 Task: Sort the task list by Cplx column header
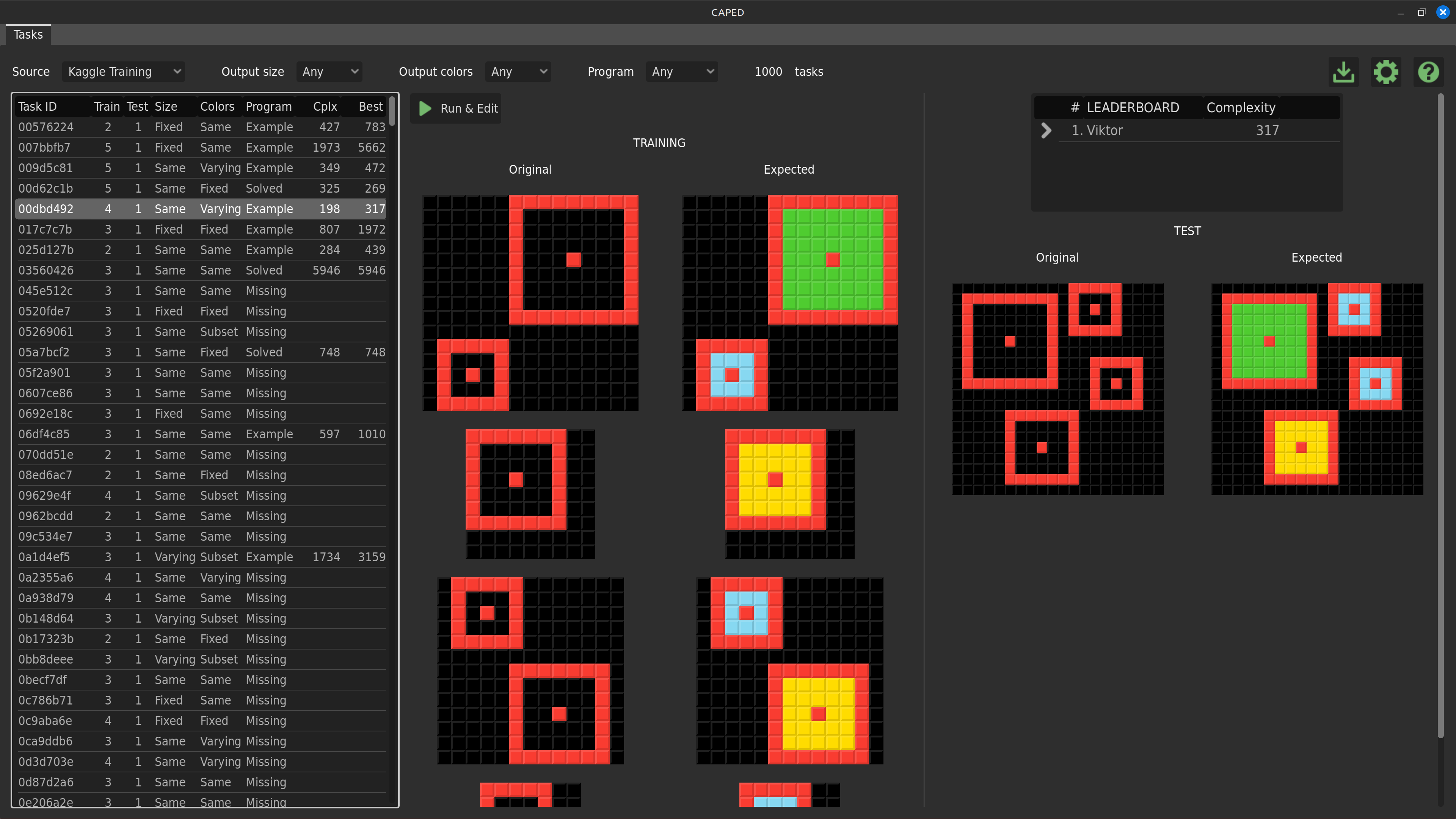[x=325, y=106]
